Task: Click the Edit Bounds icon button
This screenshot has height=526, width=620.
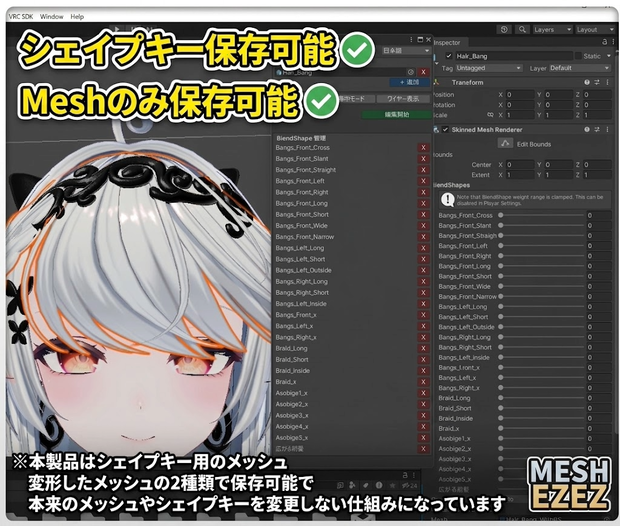Action: [x=505, y=144]
